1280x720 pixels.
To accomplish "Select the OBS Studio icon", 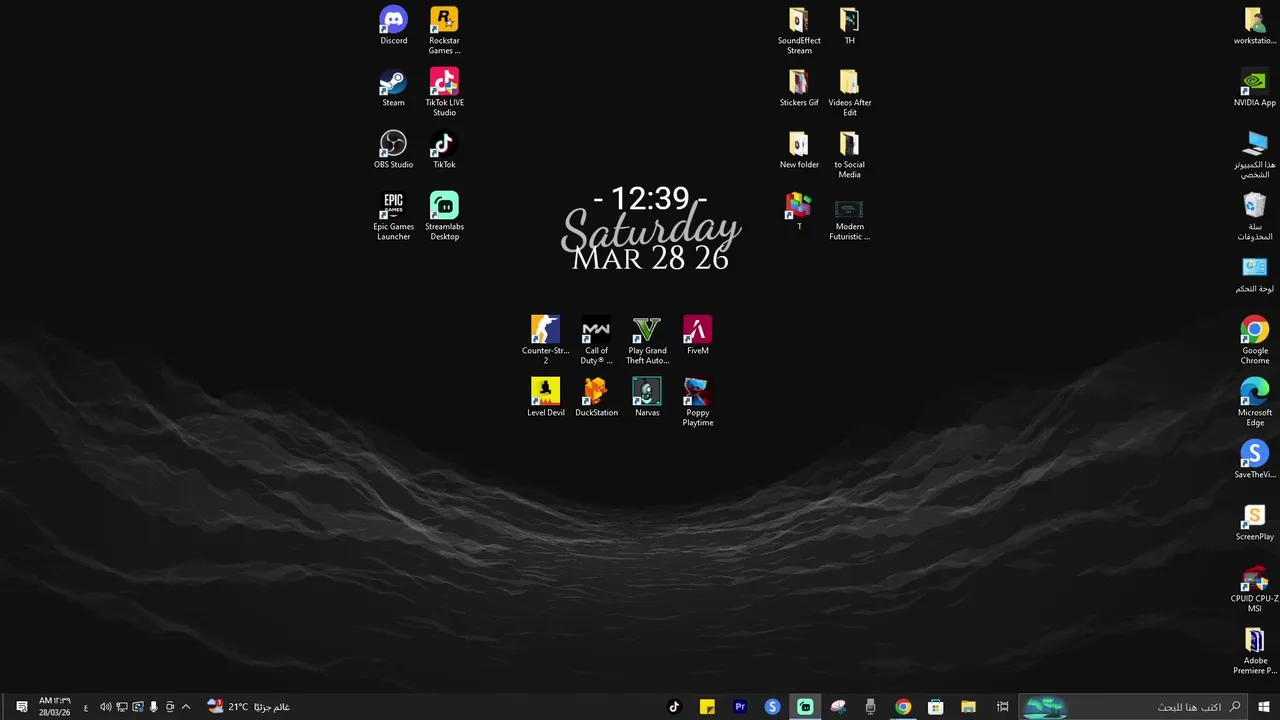I will coord(393,150).
